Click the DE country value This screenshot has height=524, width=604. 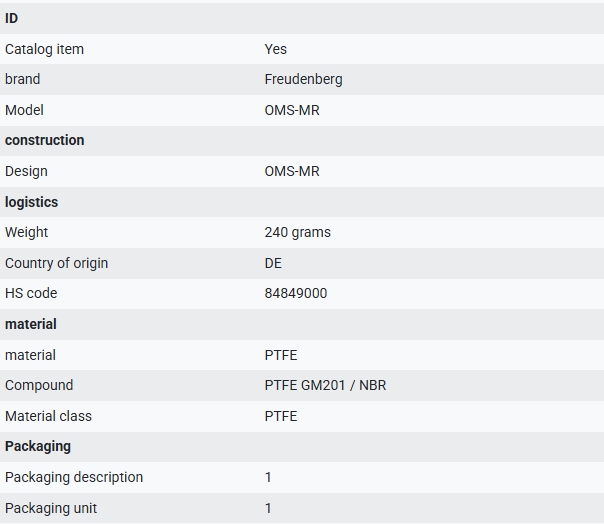click(x=273, y=263)
